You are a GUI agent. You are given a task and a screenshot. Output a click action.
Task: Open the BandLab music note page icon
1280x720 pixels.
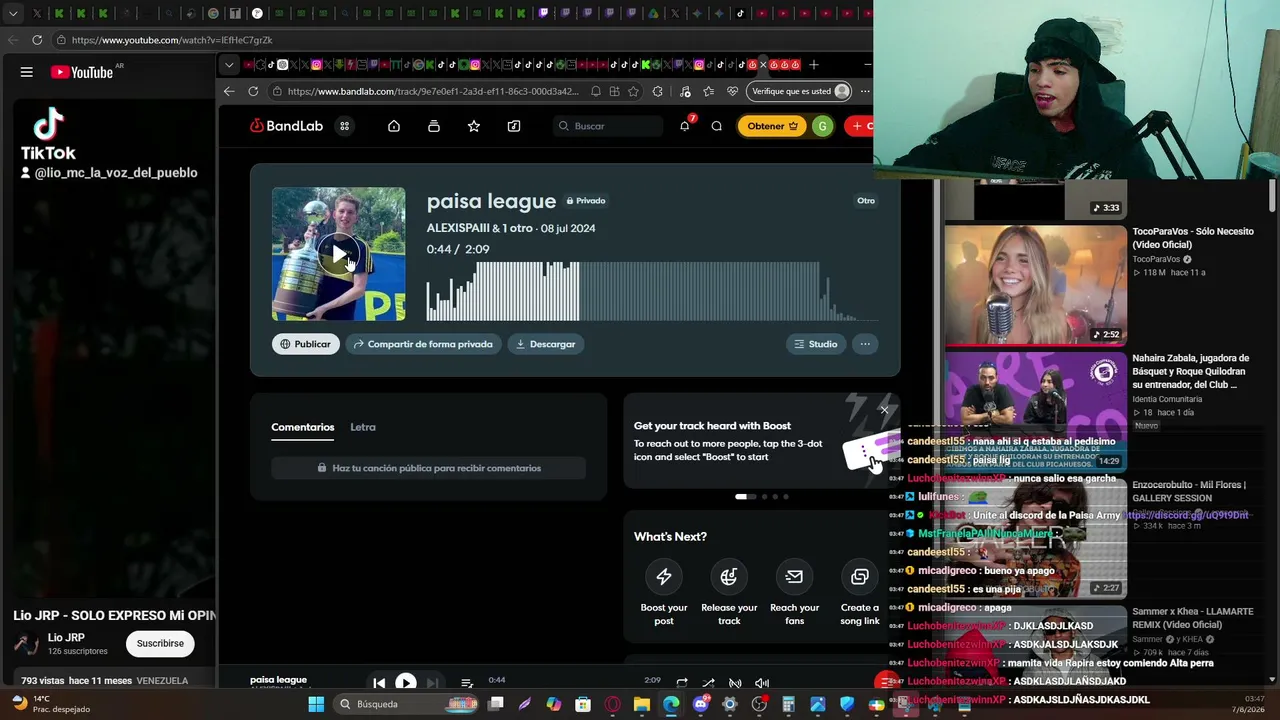(514, 126)
